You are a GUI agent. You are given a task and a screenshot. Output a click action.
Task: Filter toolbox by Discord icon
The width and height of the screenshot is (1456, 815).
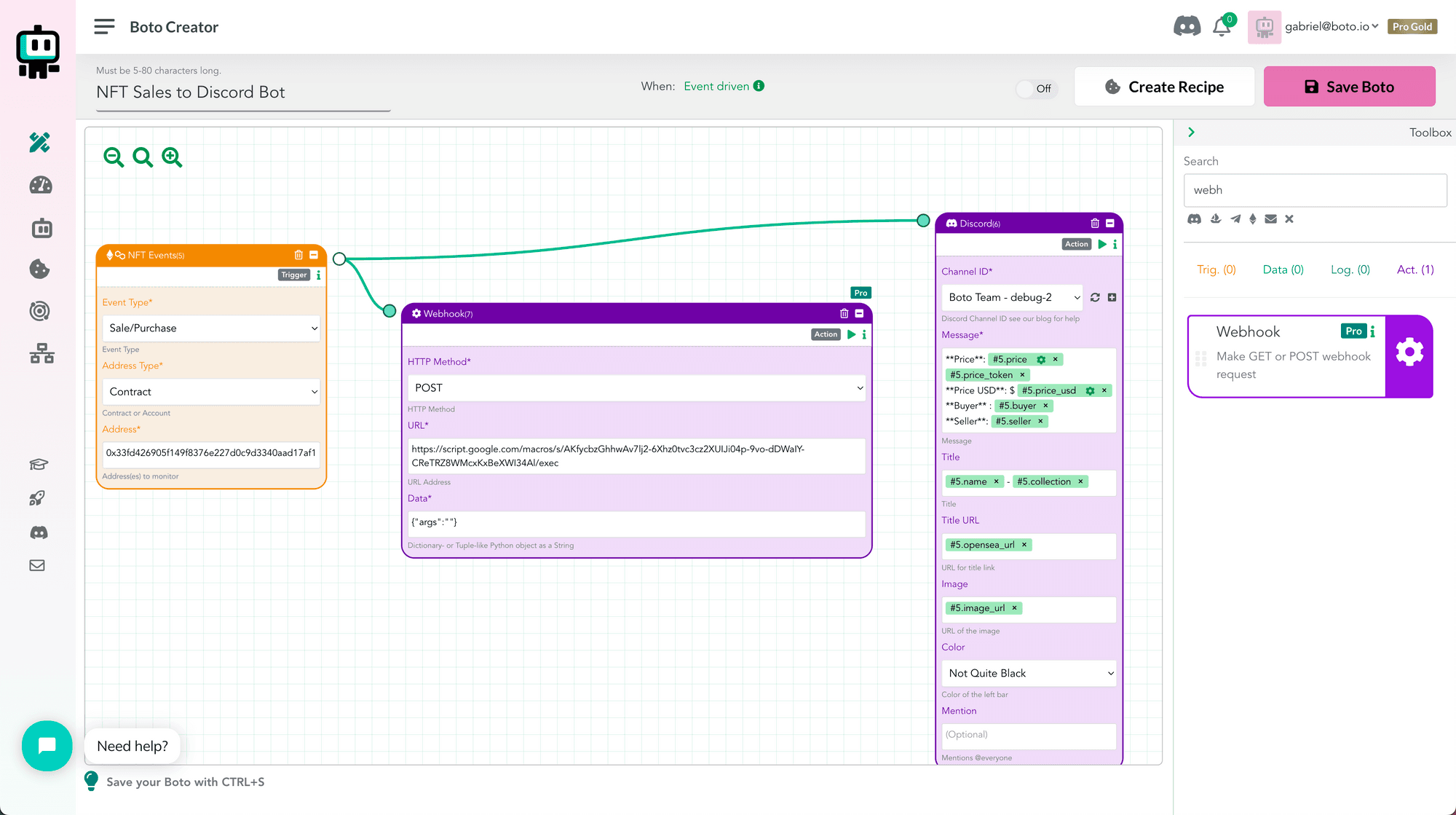1194,218
